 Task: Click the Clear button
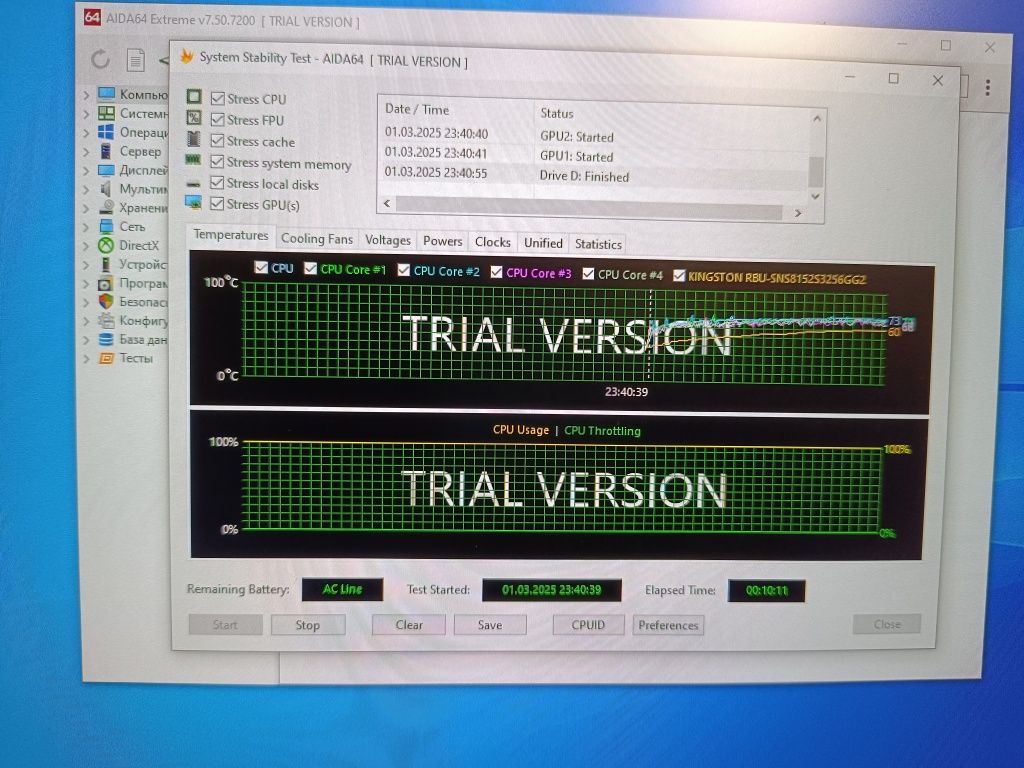(409, 625)
